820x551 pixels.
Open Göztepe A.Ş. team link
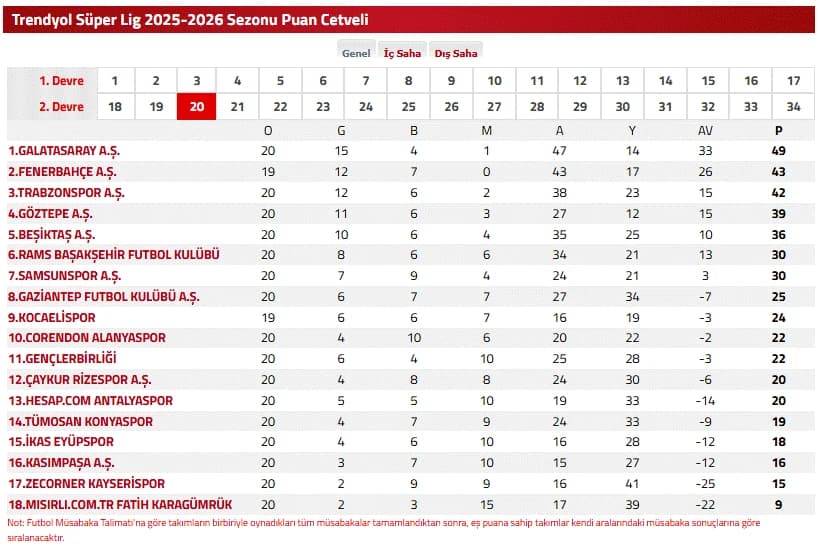pos(50,213)
